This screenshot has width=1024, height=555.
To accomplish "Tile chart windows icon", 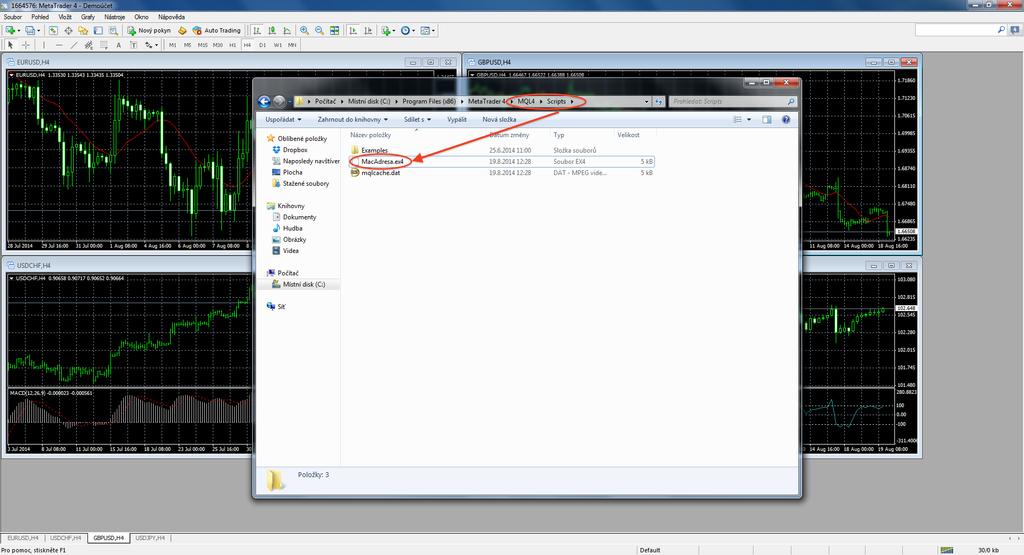I will click(x=334, y=30).
